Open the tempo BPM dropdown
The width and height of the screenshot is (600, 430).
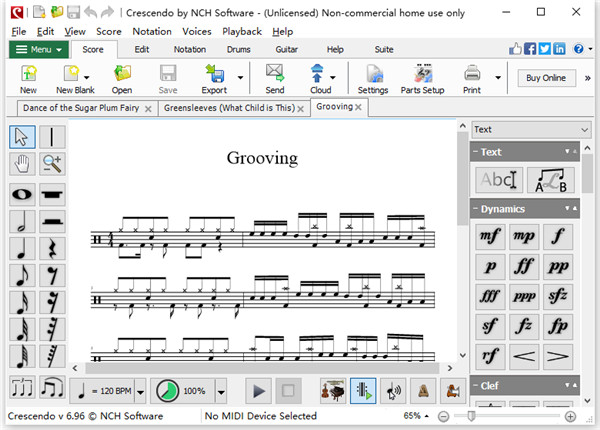(140, 392)
